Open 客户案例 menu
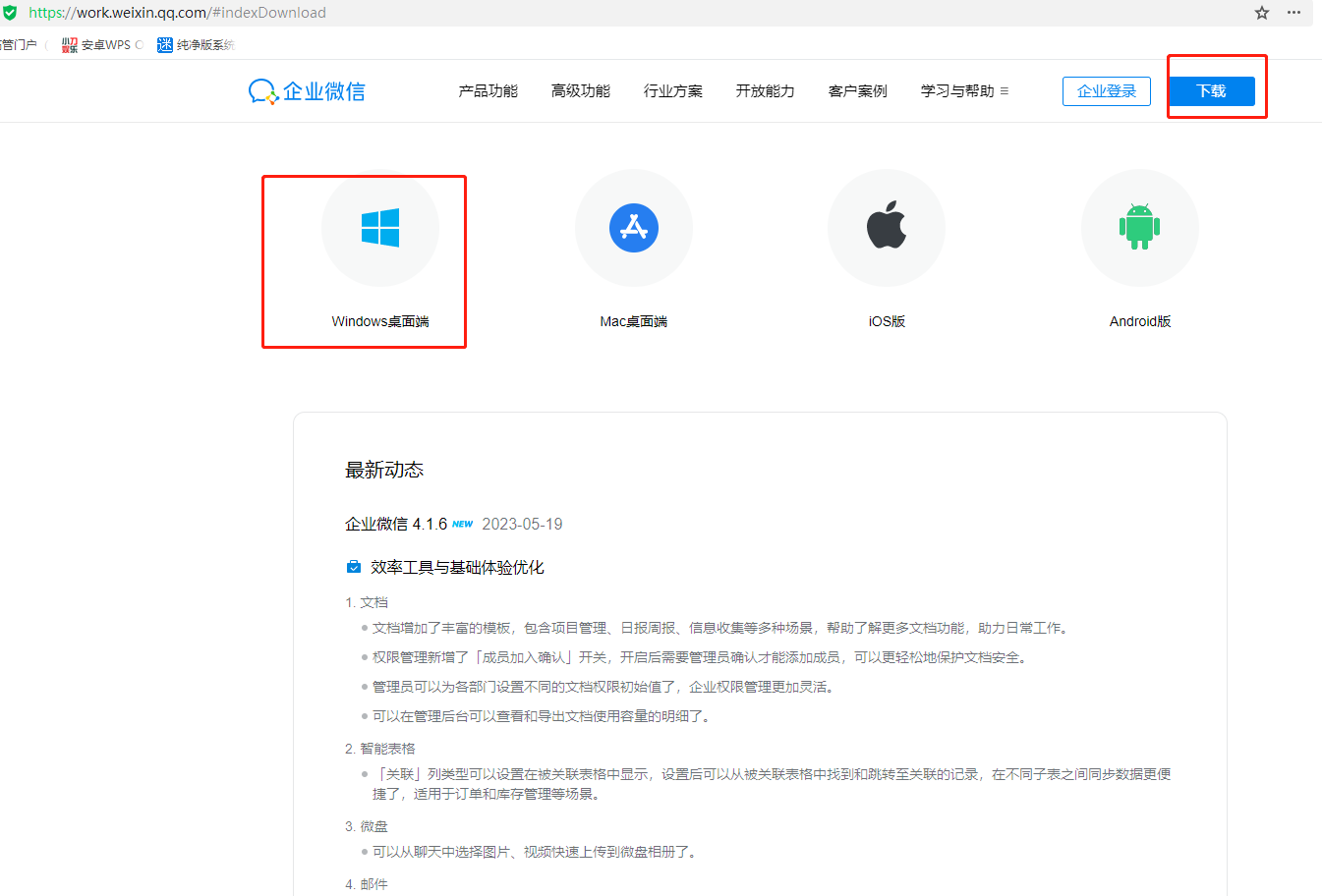 [x=857, y=91]
